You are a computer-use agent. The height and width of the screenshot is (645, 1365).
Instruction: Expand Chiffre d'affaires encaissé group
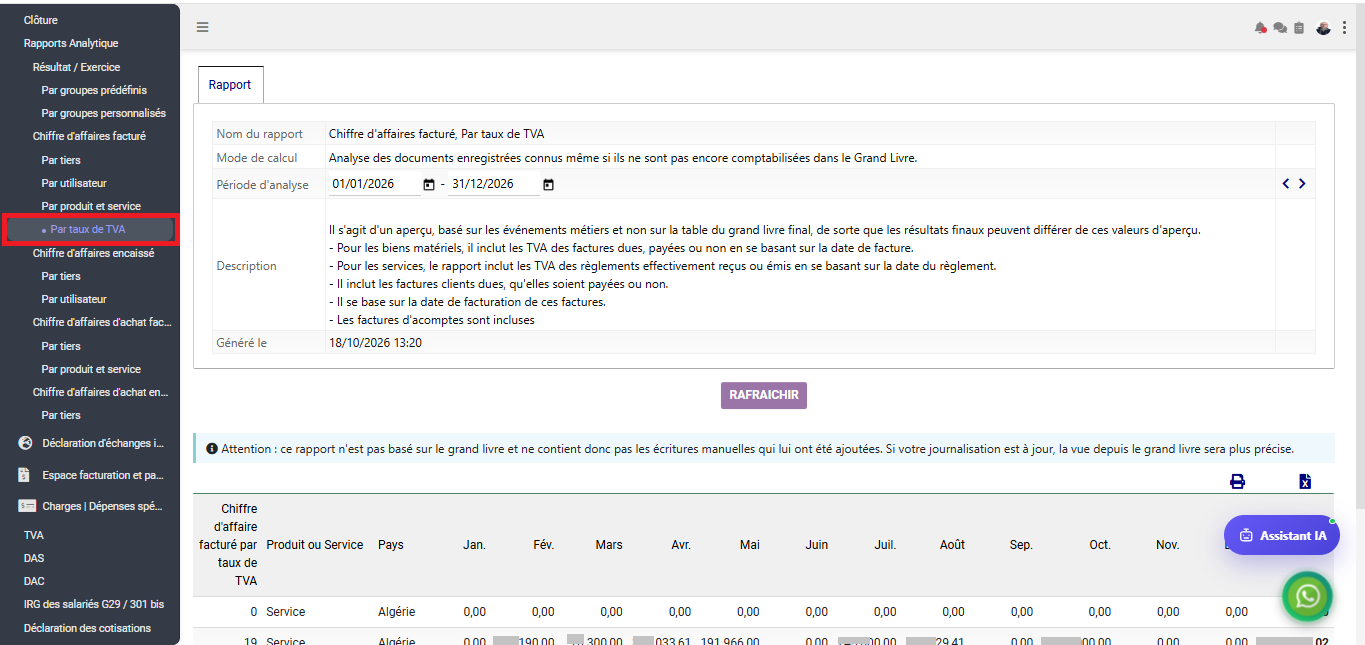click(93, 253)
